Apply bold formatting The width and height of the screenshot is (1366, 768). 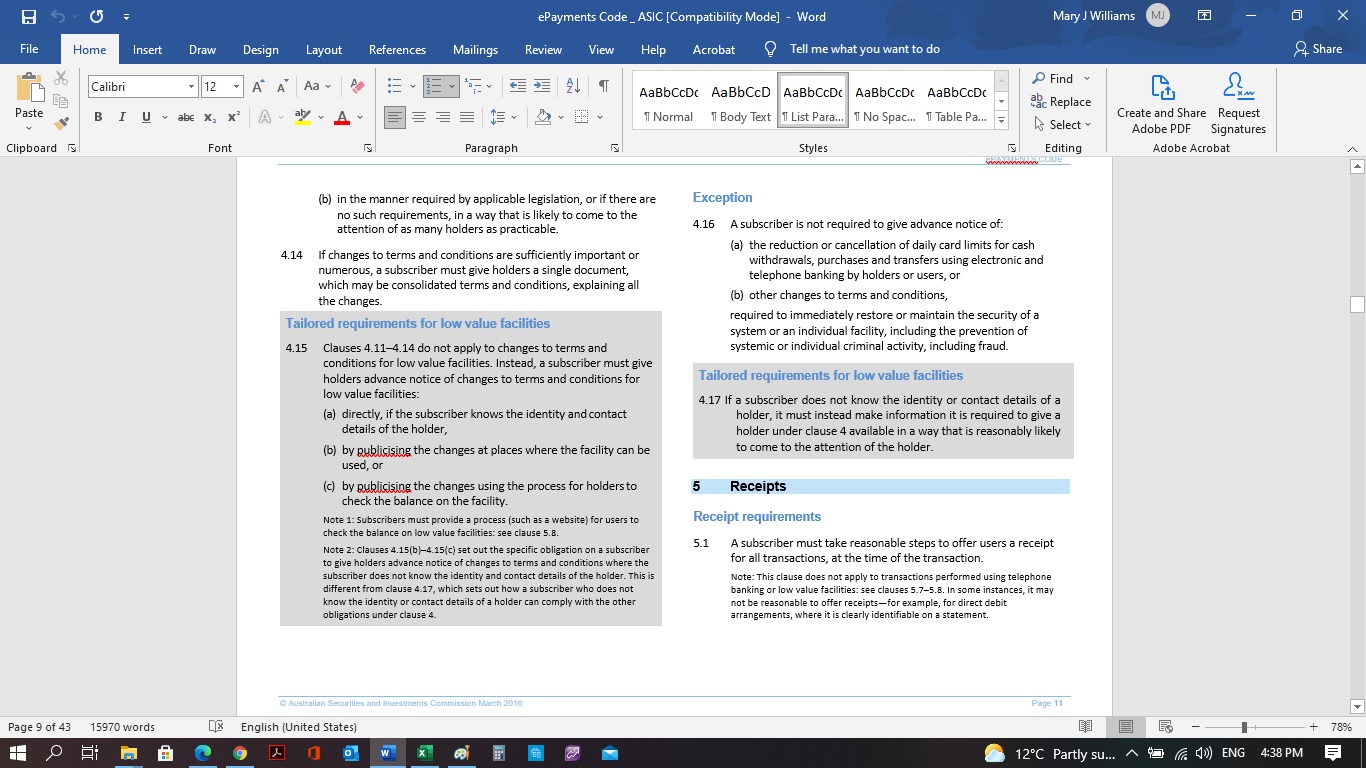click(x=97, y=117)
